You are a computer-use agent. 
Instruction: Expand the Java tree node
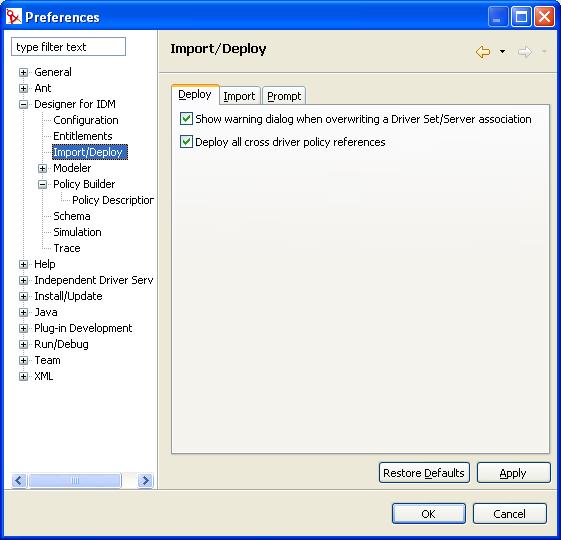(23, 312)
